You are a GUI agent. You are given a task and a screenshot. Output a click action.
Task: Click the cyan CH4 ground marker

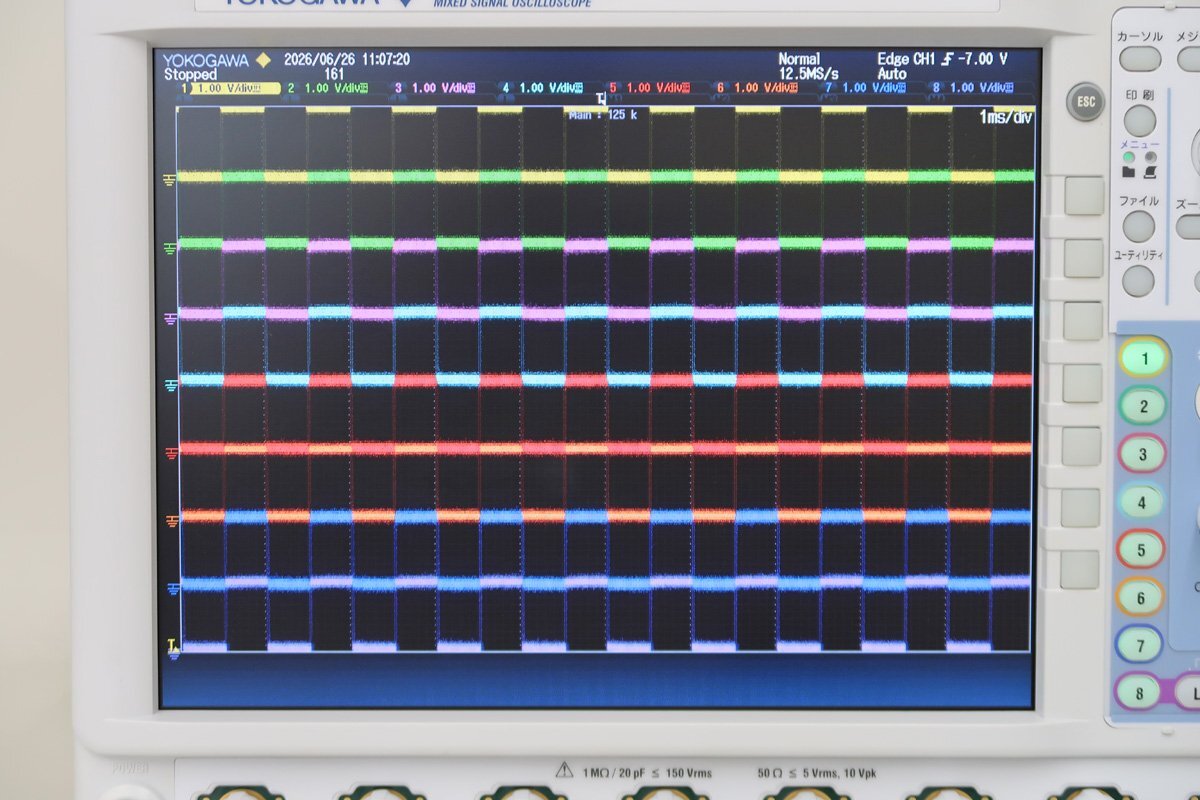169,385
